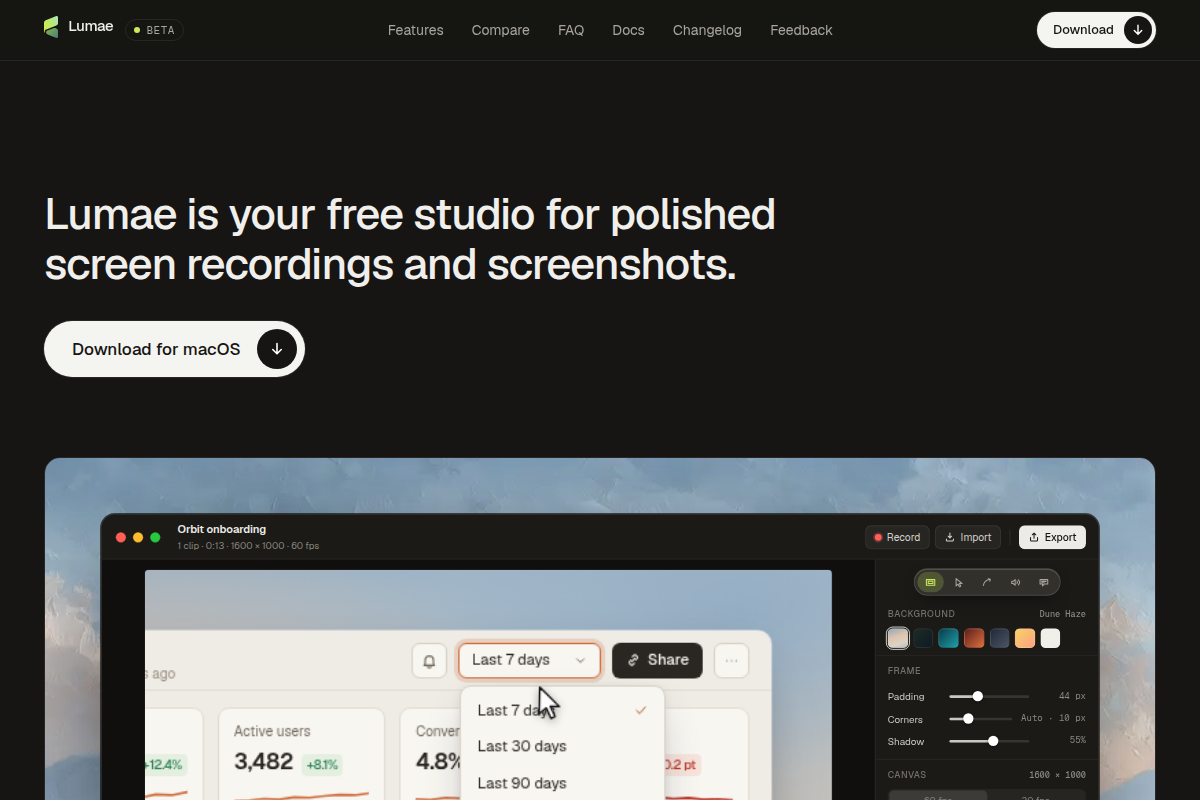Image resolution: width=1200 pixels, height=800 pixels.
Task: Click the Orbit onboarding project title
Action: point(222,529)
